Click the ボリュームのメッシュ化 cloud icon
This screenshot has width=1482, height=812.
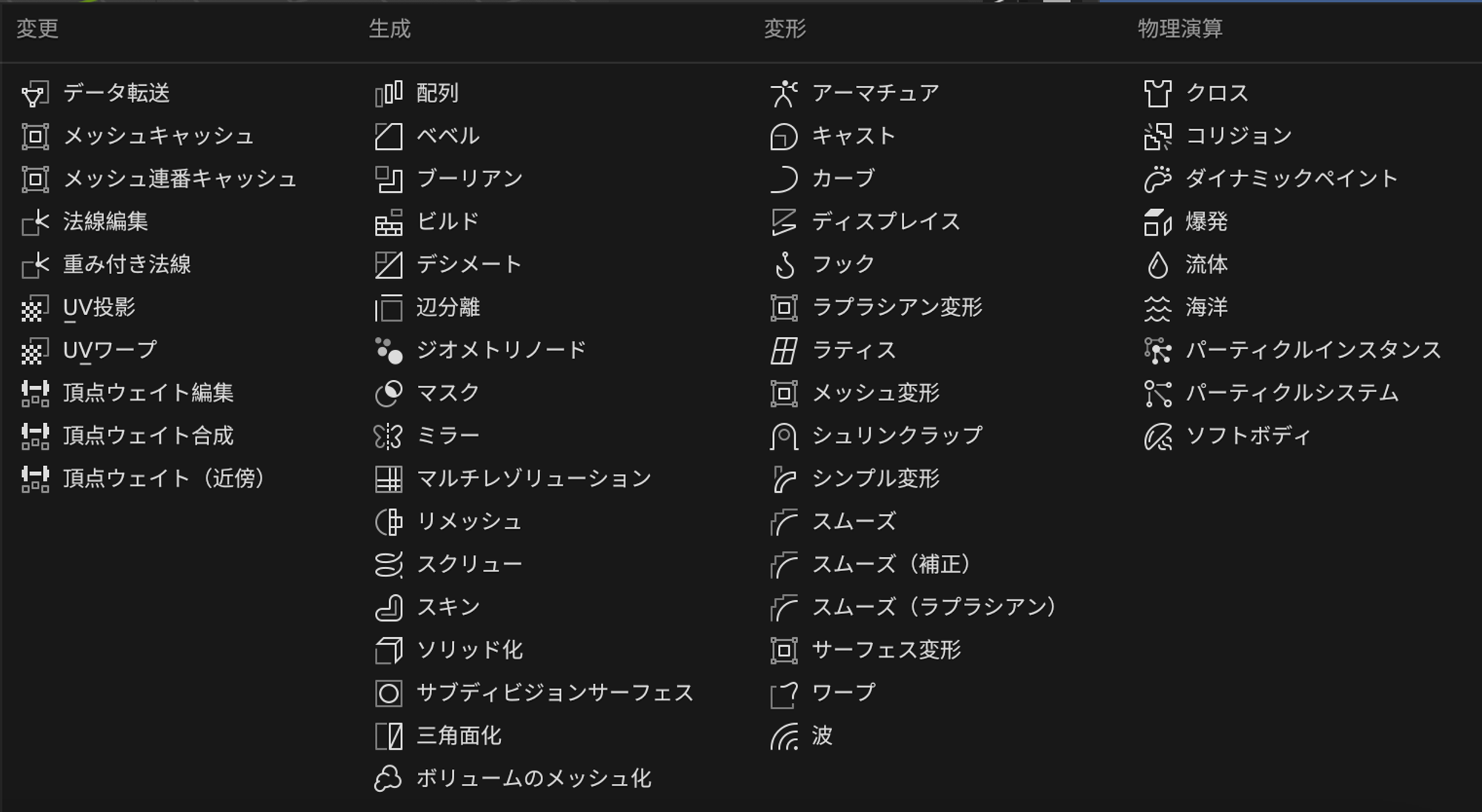(x=388, y=779)
